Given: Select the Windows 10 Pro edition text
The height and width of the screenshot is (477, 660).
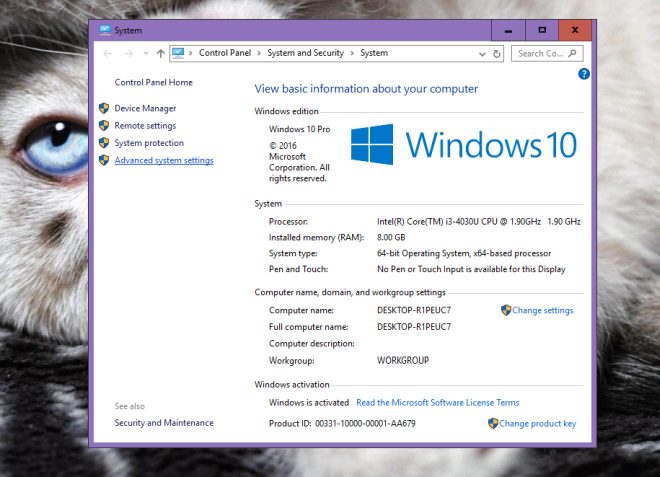Looking at the screenshot, I should click(300, 129).
